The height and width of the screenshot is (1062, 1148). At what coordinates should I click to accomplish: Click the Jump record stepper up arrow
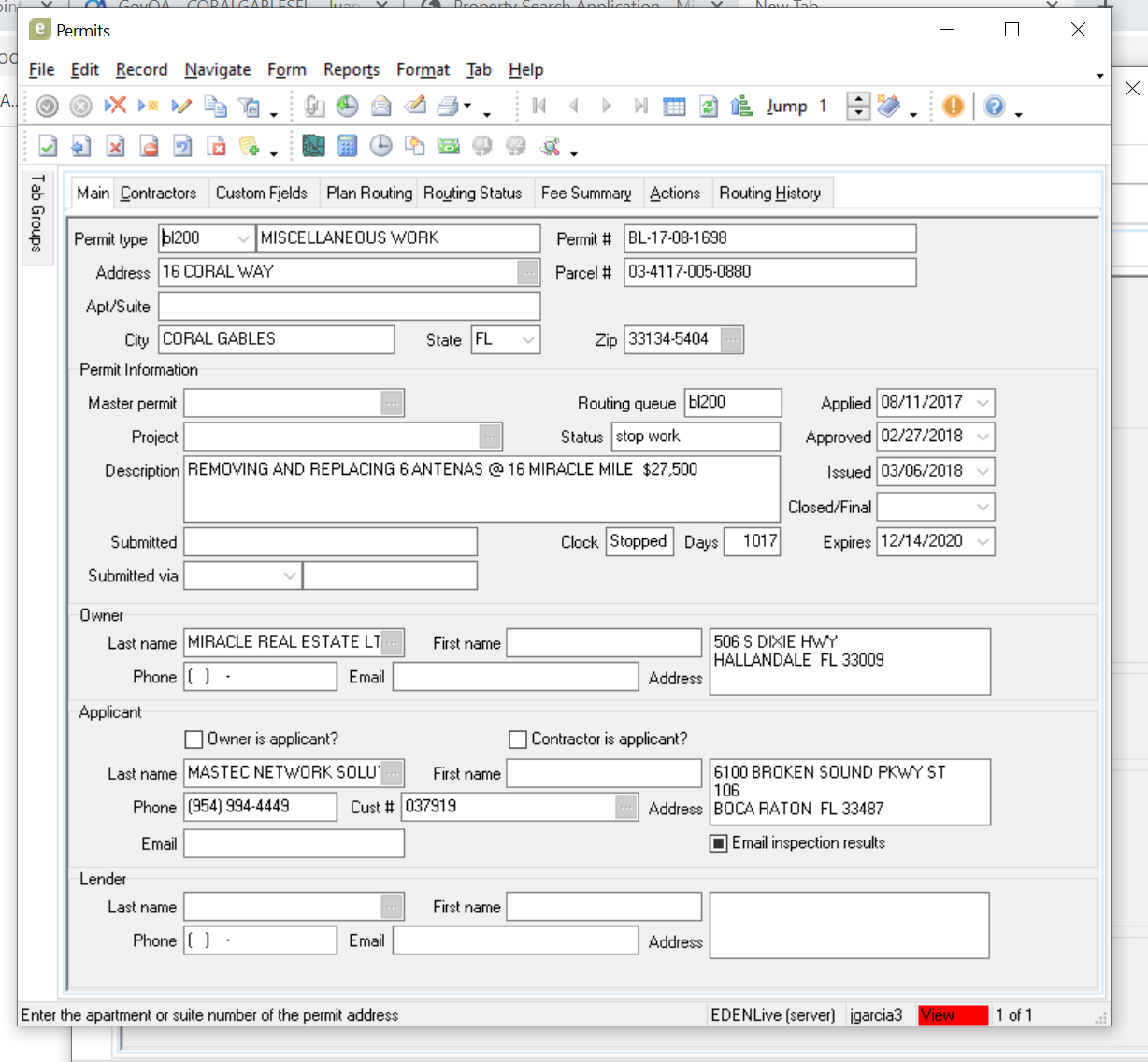coord(858,100)
